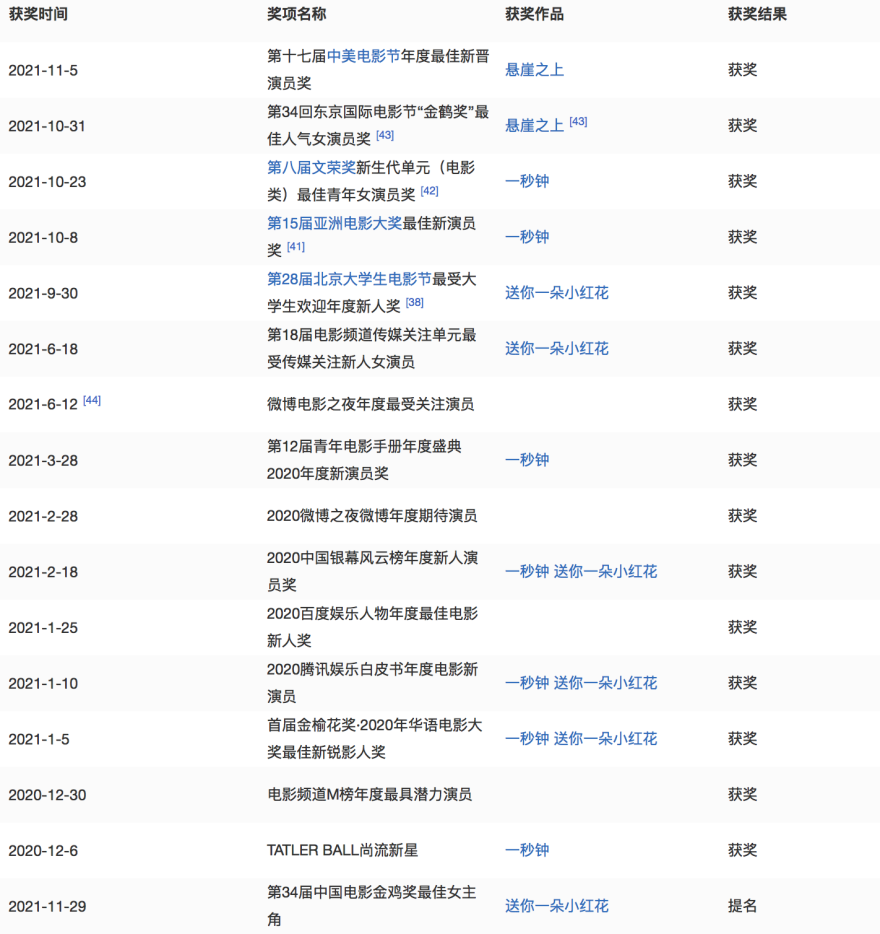Select the date 2021-10-31
Screen dimensions: 880x934
point(47,126)
